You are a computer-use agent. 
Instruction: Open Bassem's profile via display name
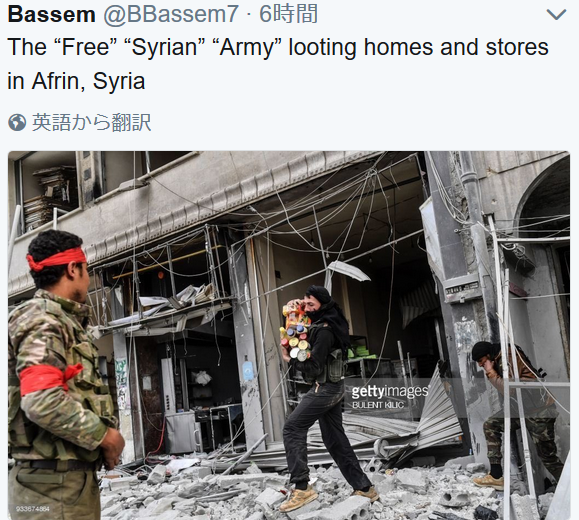pos(51,14)
